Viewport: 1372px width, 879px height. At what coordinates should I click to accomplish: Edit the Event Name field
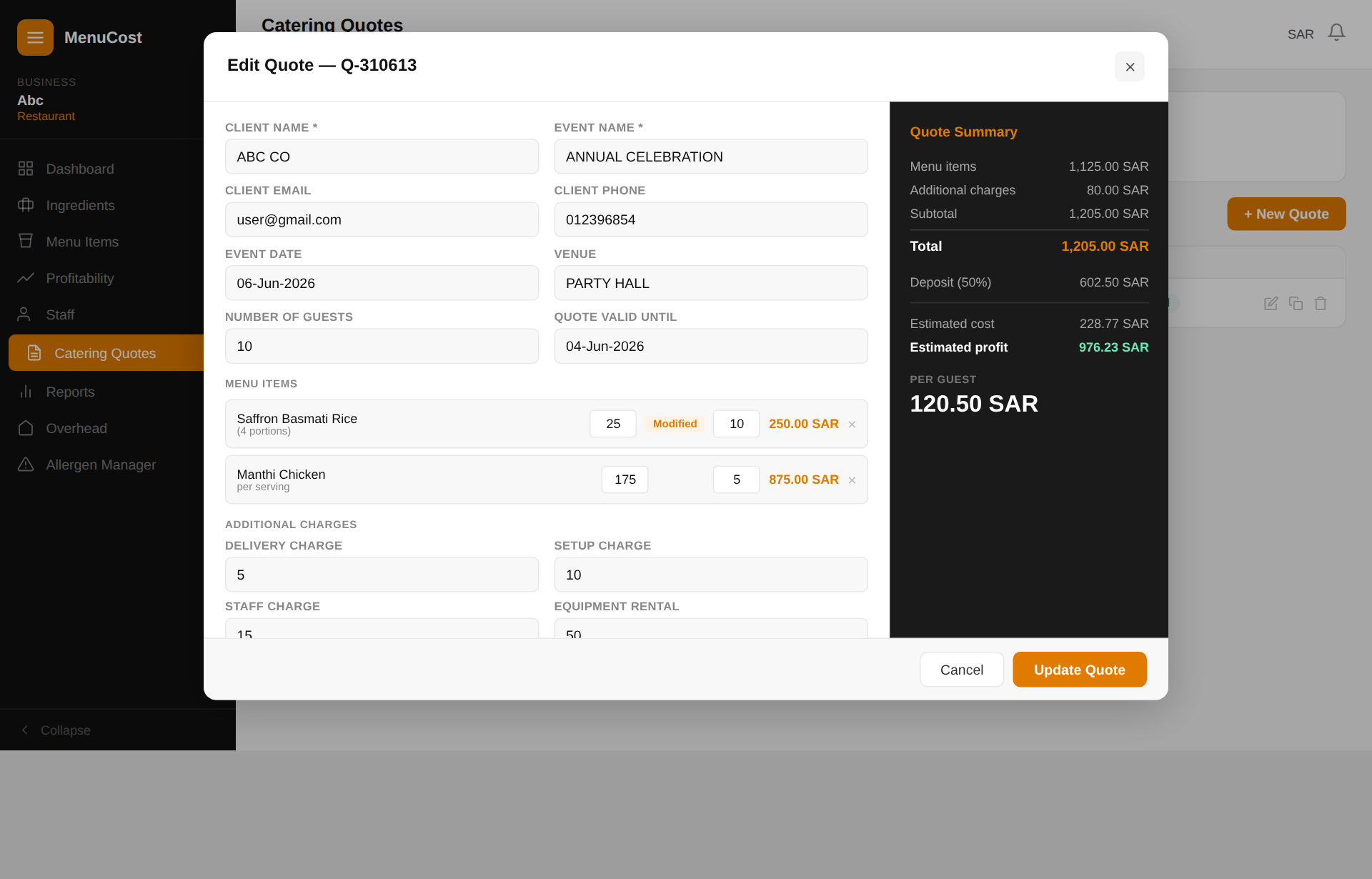click(x=710, y=157)
